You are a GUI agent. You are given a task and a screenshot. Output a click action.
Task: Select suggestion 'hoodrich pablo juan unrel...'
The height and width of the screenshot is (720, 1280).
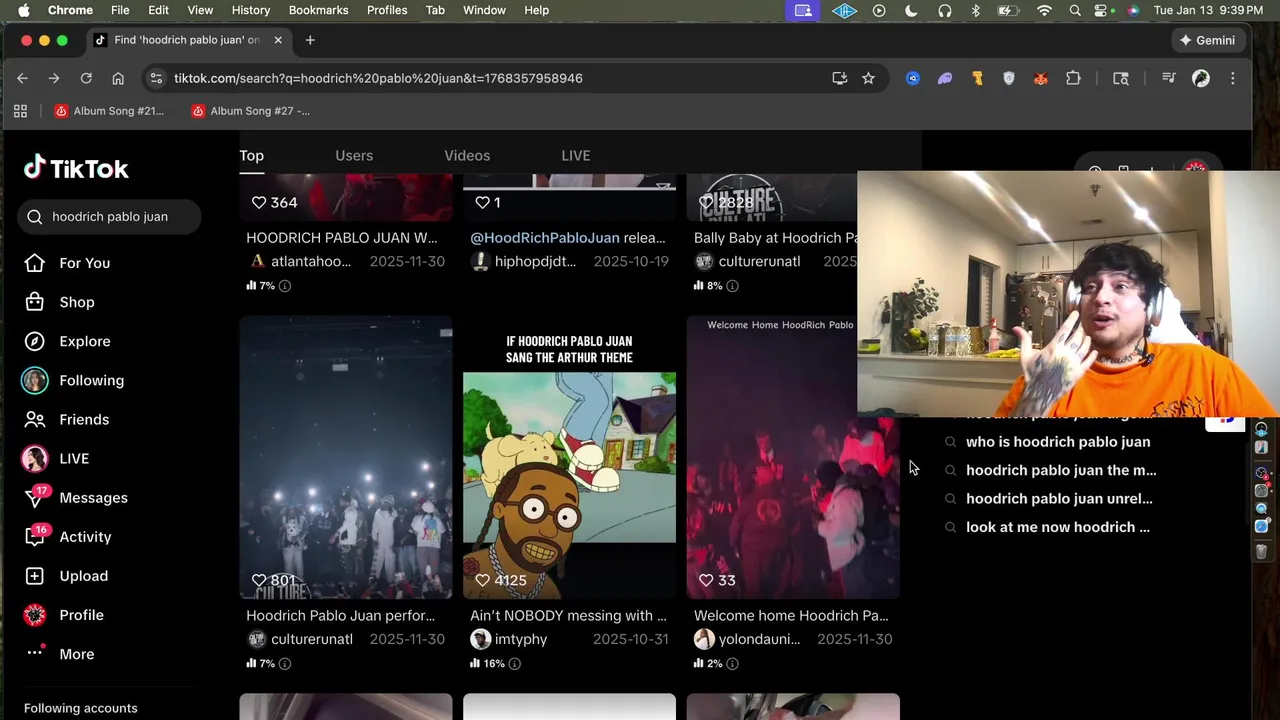click(1059, 498)
